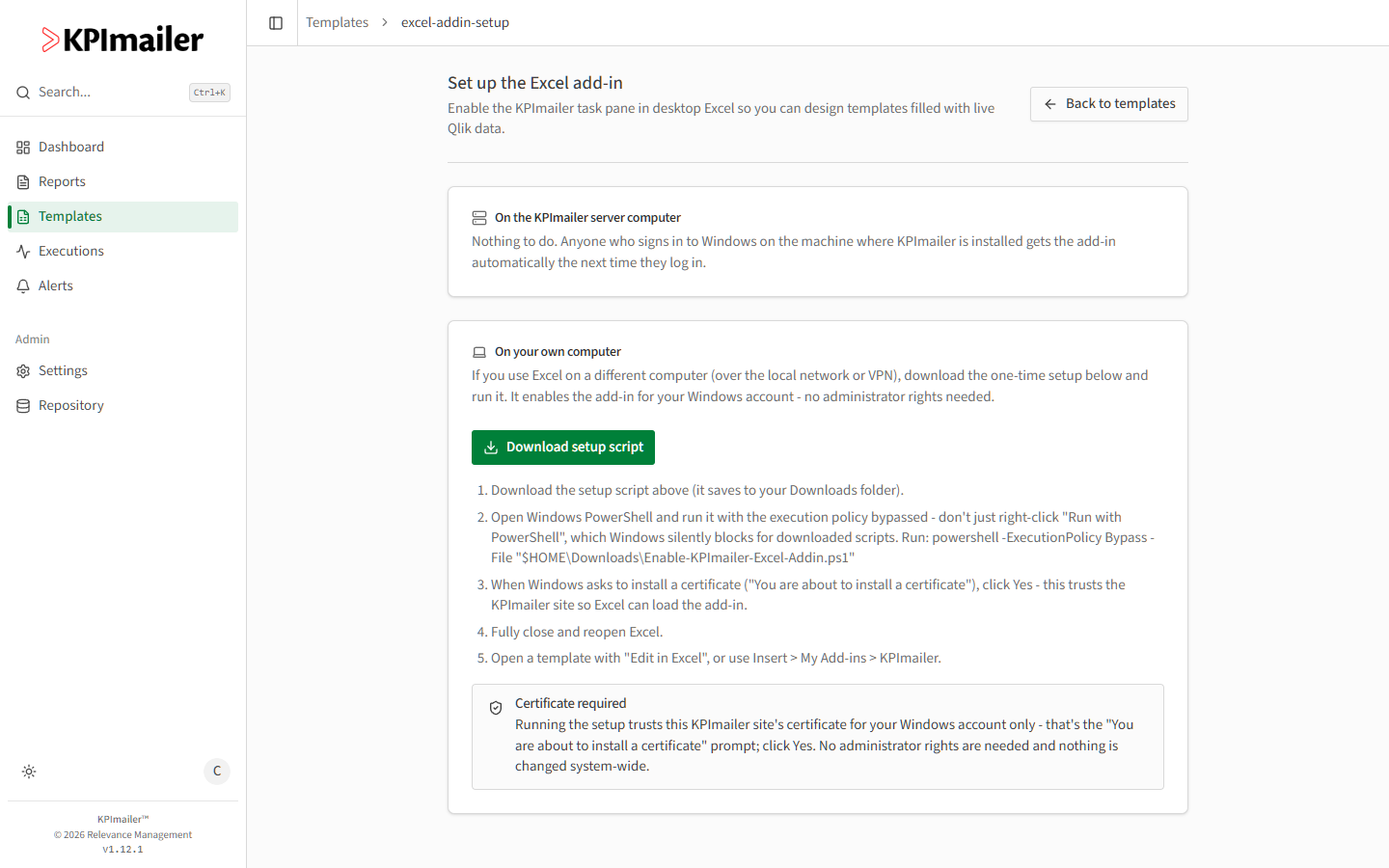This screenshot has width=1389, height=868.
Task: Click the Dashboard grid icon
Action: (x=23, y=148)
